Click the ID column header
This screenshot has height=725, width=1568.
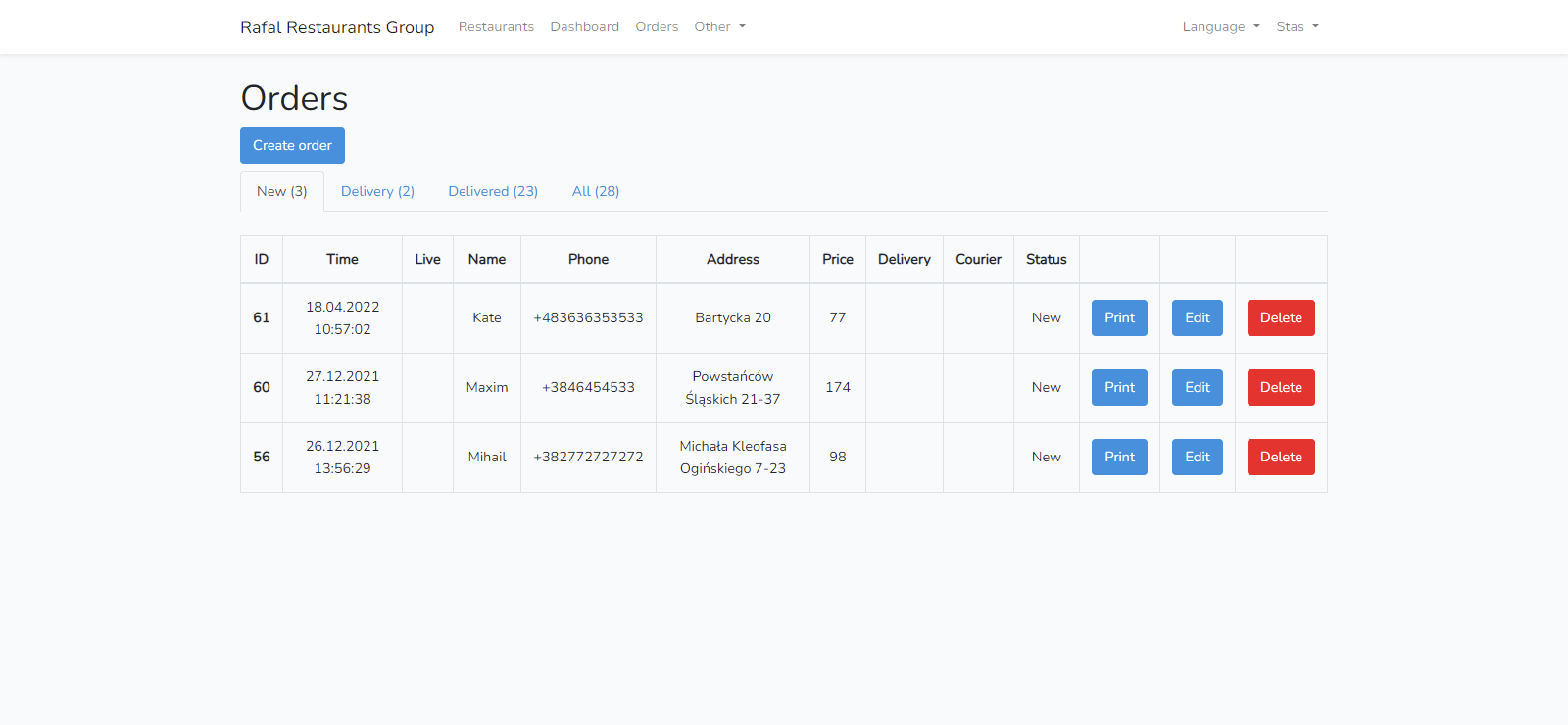point(262,259)
